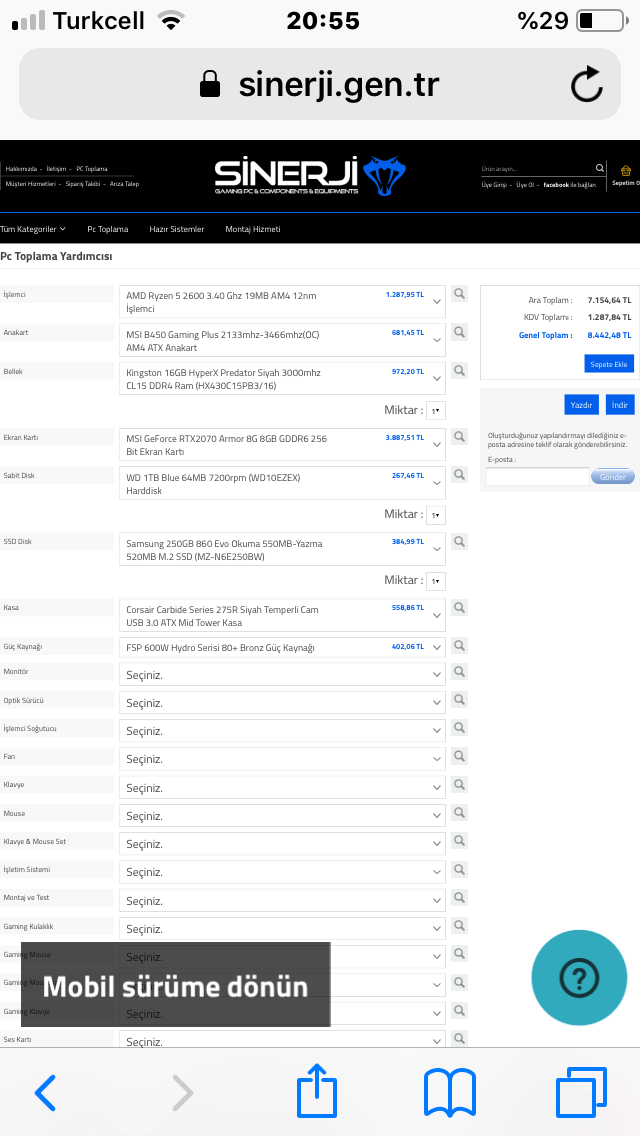Screen dimensions: 640x1136
Task: Tap Mobil sürüme dönün banner
Action: [175, 985]
